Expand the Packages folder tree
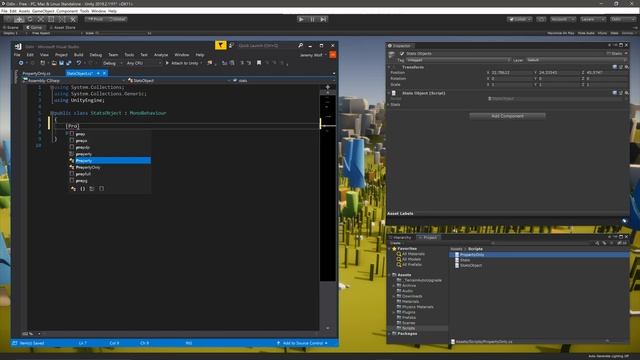This screenshot has width=640, height=360. click(389, 333)
